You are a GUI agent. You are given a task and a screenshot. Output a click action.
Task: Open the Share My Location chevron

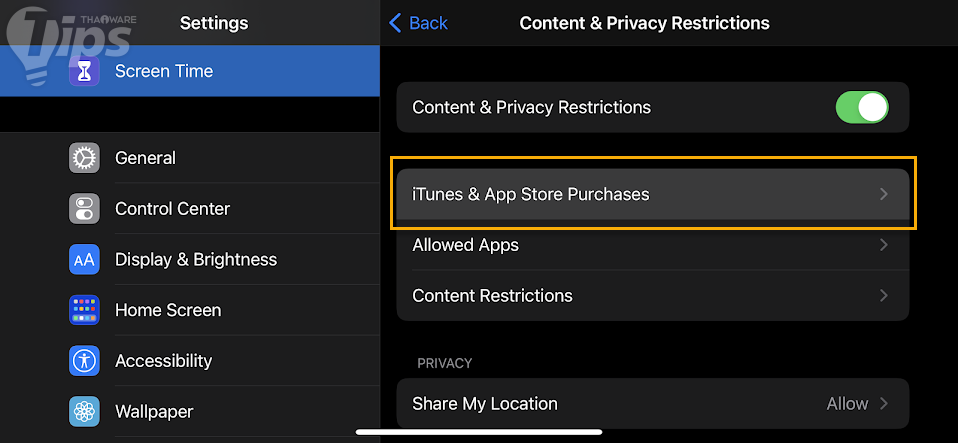tap(883, 404)
